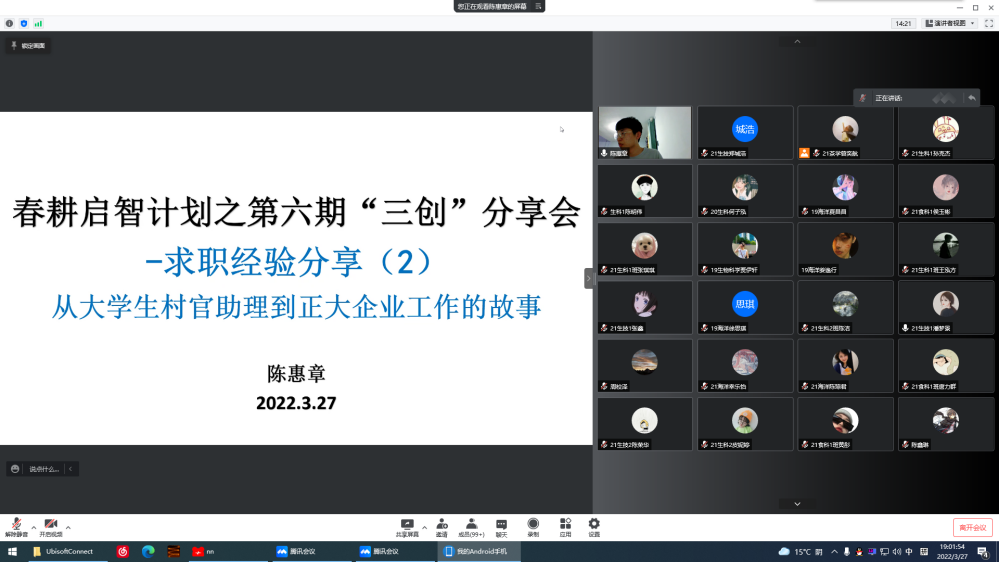Unmute the microphone (解除静音)

[x=16, y=525]
